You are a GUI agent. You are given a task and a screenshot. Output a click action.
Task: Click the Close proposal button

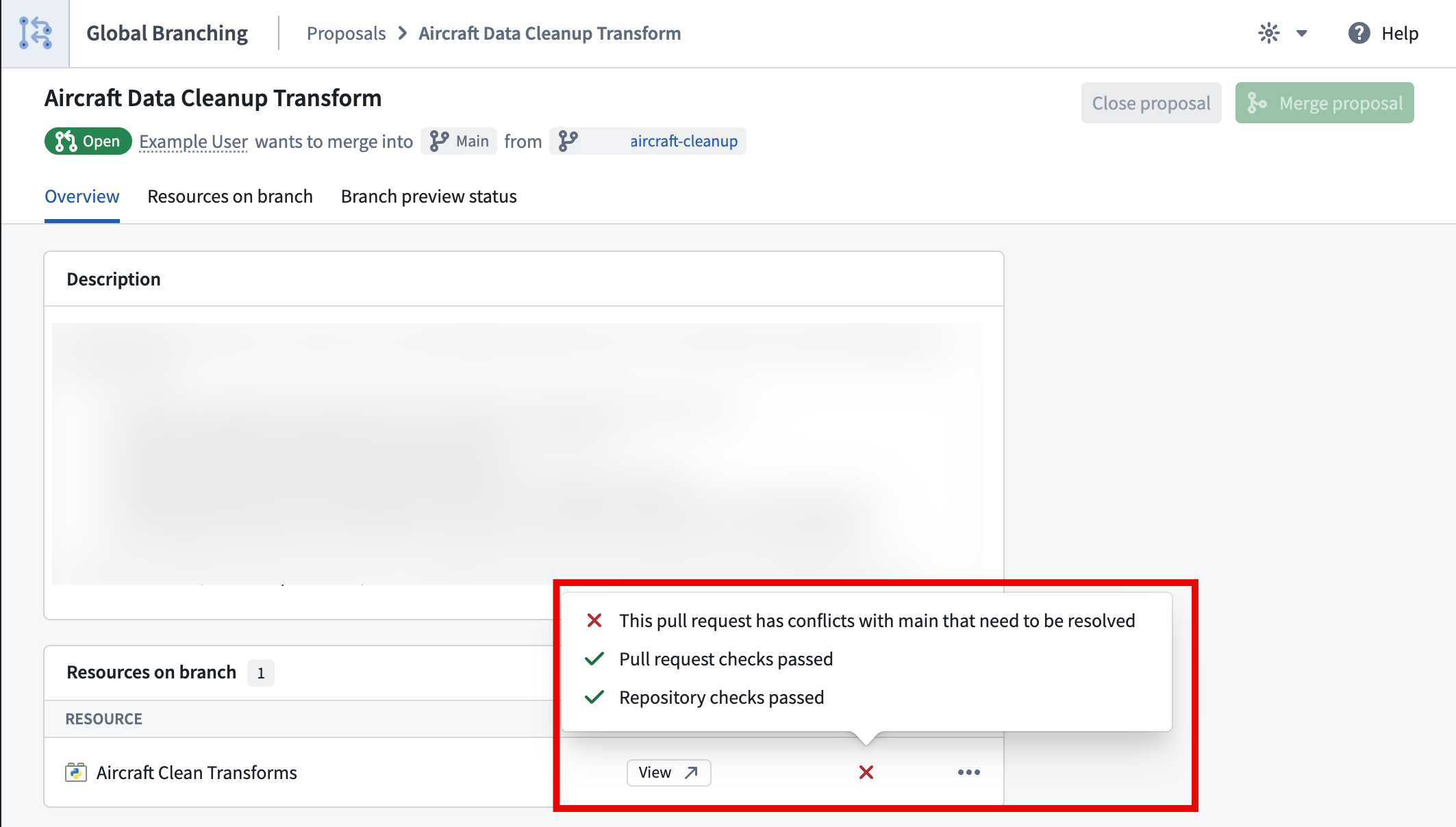click(1151, 103)
